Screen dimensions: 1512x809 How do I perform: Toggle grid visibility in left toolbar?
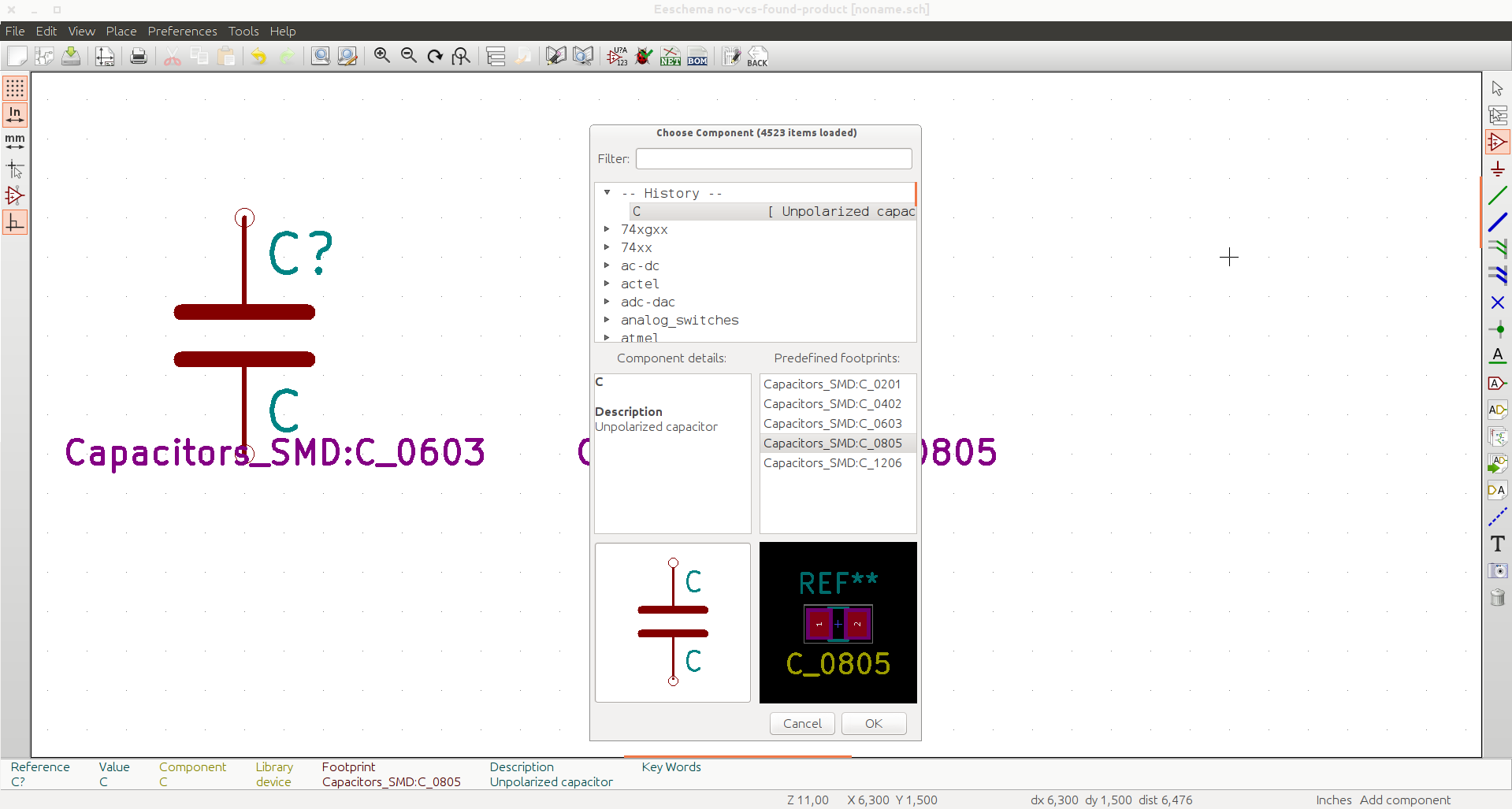15,88
